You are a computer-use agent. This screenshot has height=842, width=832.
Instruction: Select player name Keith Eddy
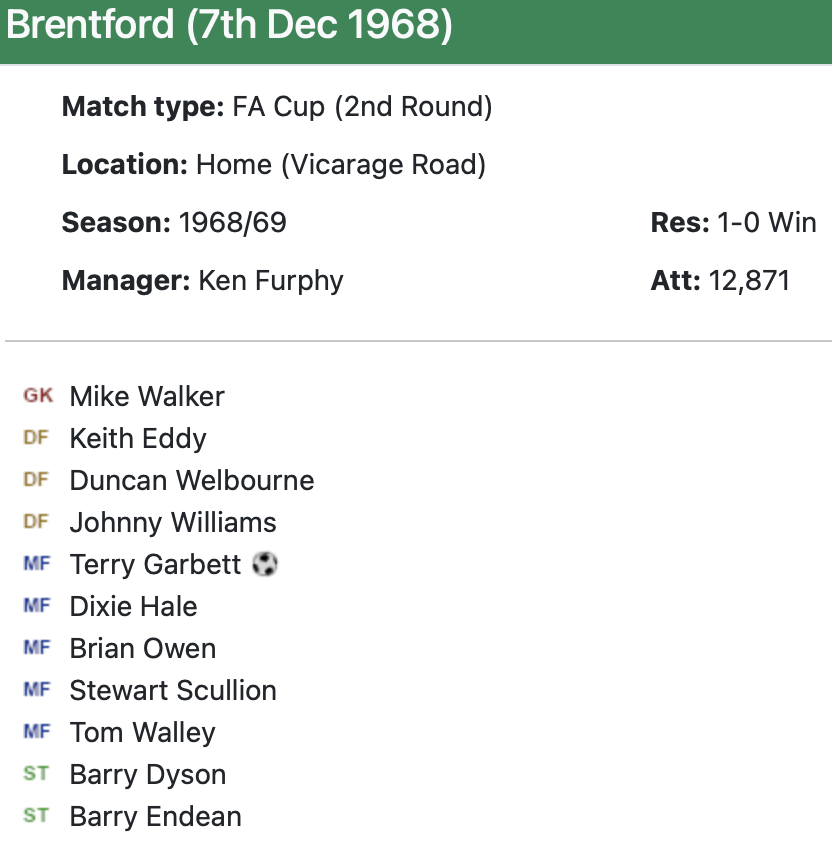pos(138,438)
